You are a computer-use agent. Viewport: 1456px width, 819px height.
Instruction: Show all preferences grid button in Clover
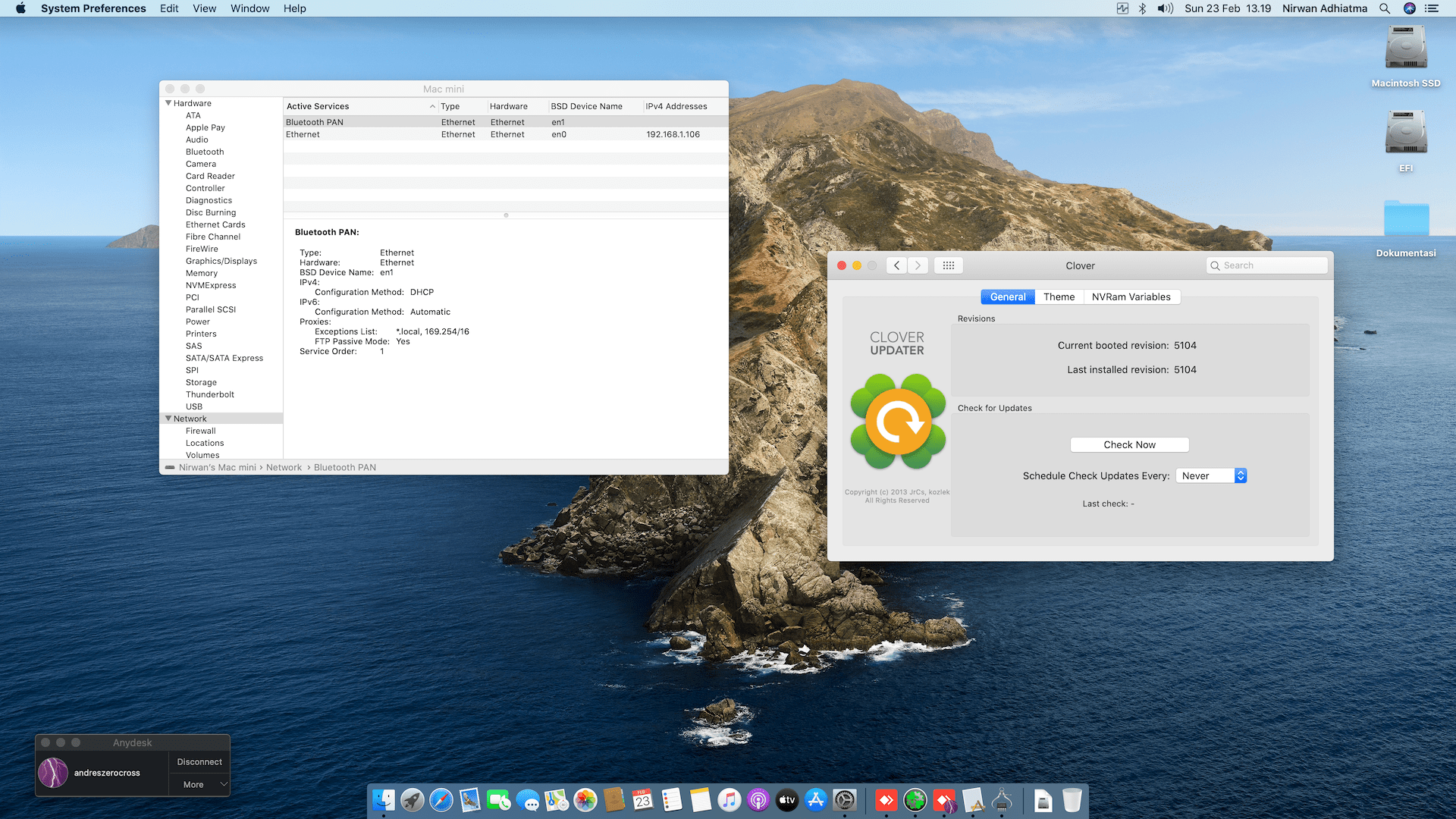coord(949,265)
